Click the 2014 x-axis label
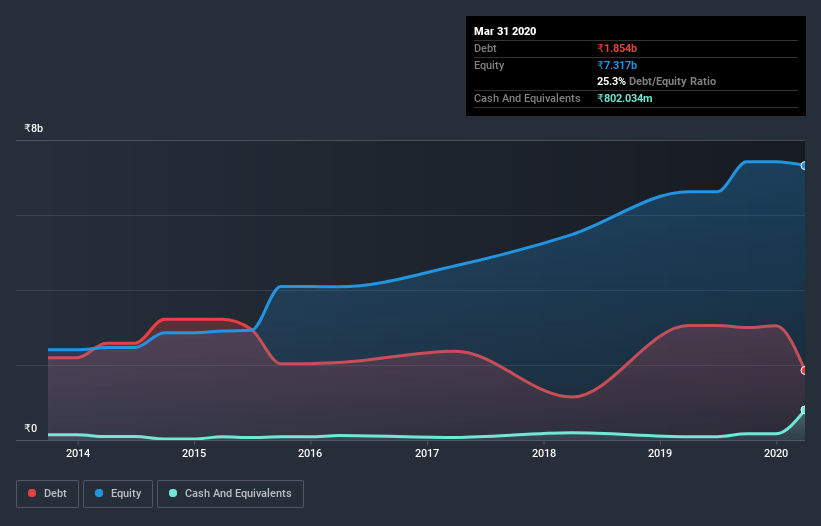The width and height of the screenshot is (821, 526). [77, 453]
